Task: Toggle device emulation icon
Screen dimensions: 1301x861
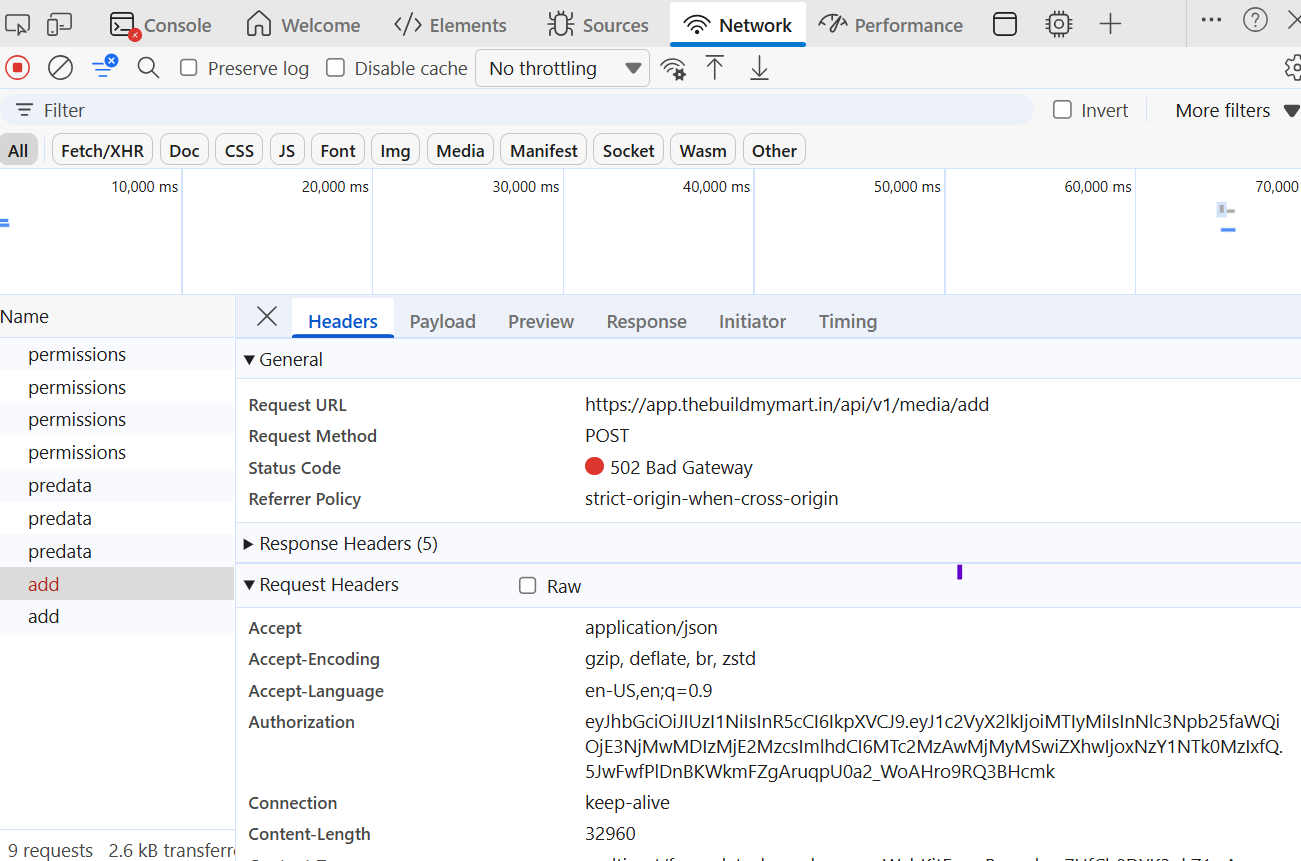Action: pos(60,25)
